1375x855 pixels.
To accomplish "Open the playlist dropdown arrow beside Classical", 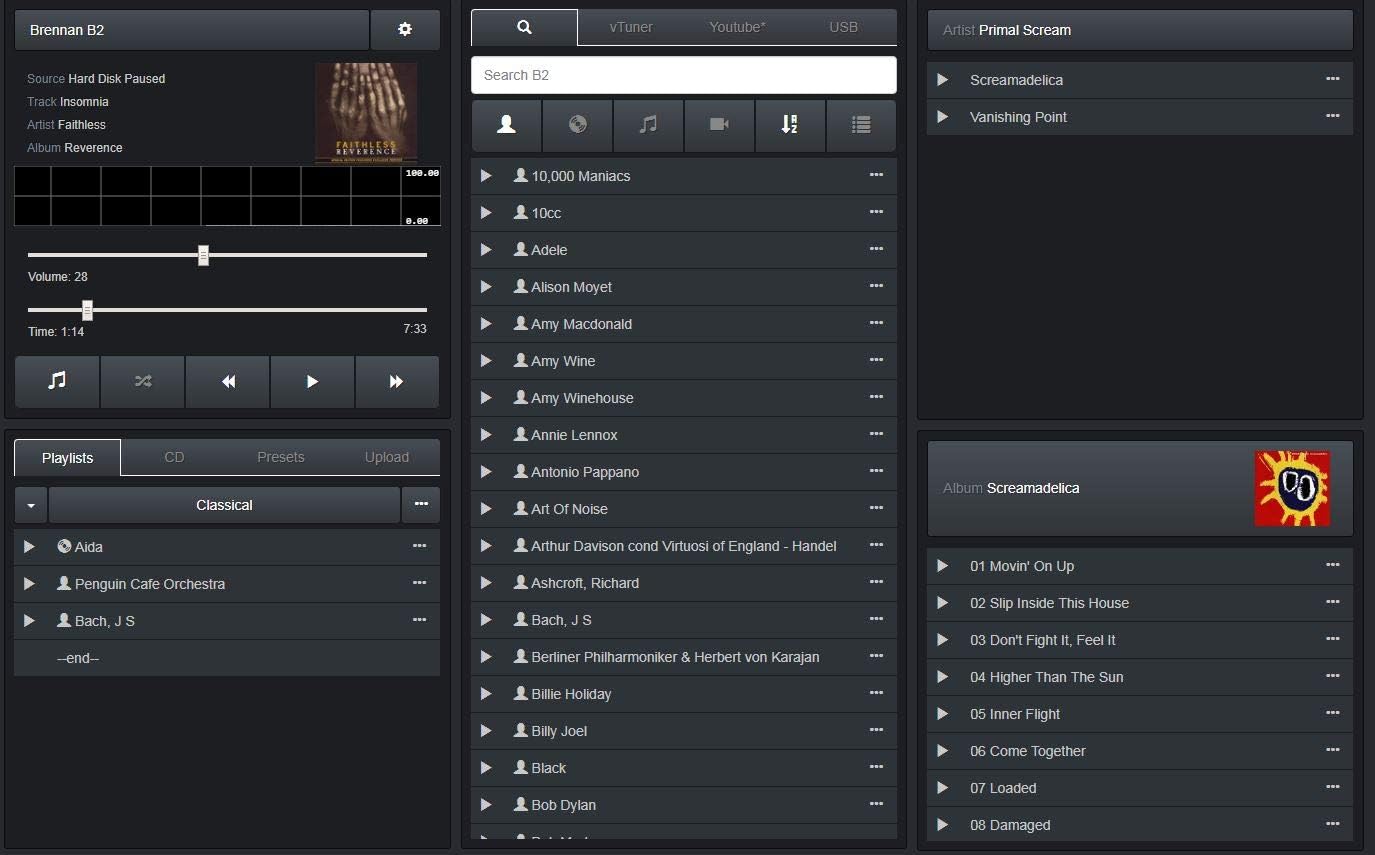I will tap(31, 506).
